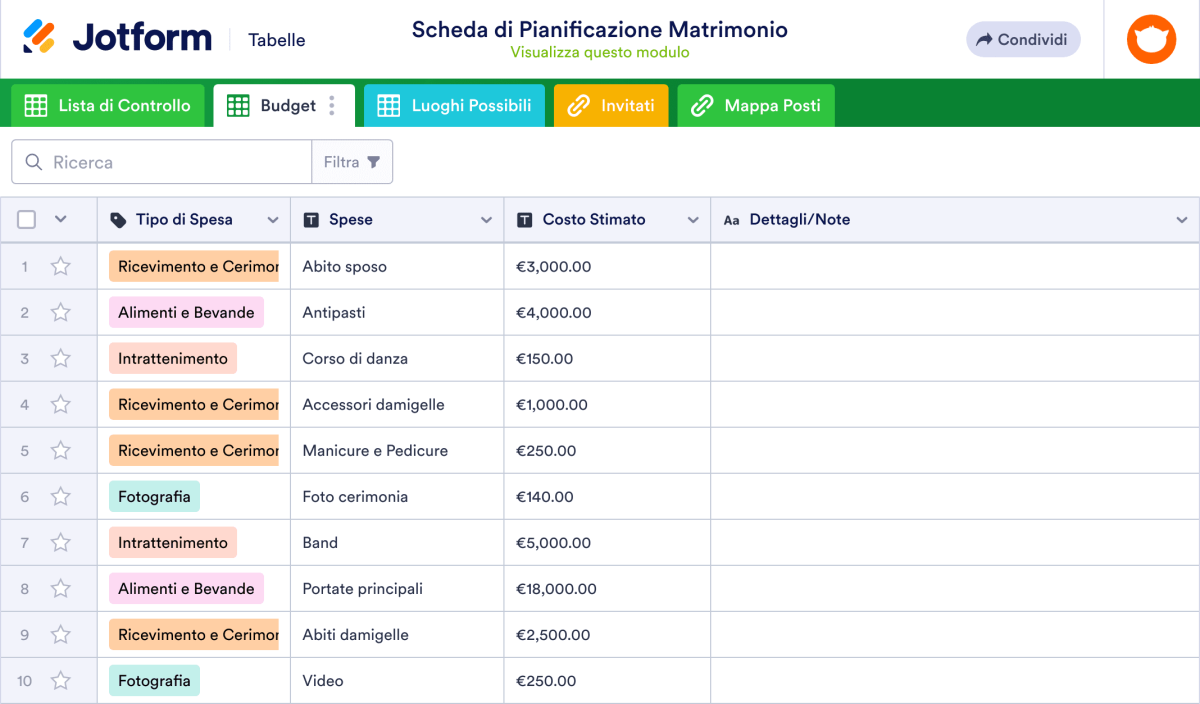The image size is (1200, 704).
Task: Select the Manicure e Pedicure cell
Action: [x=397, y=450]
